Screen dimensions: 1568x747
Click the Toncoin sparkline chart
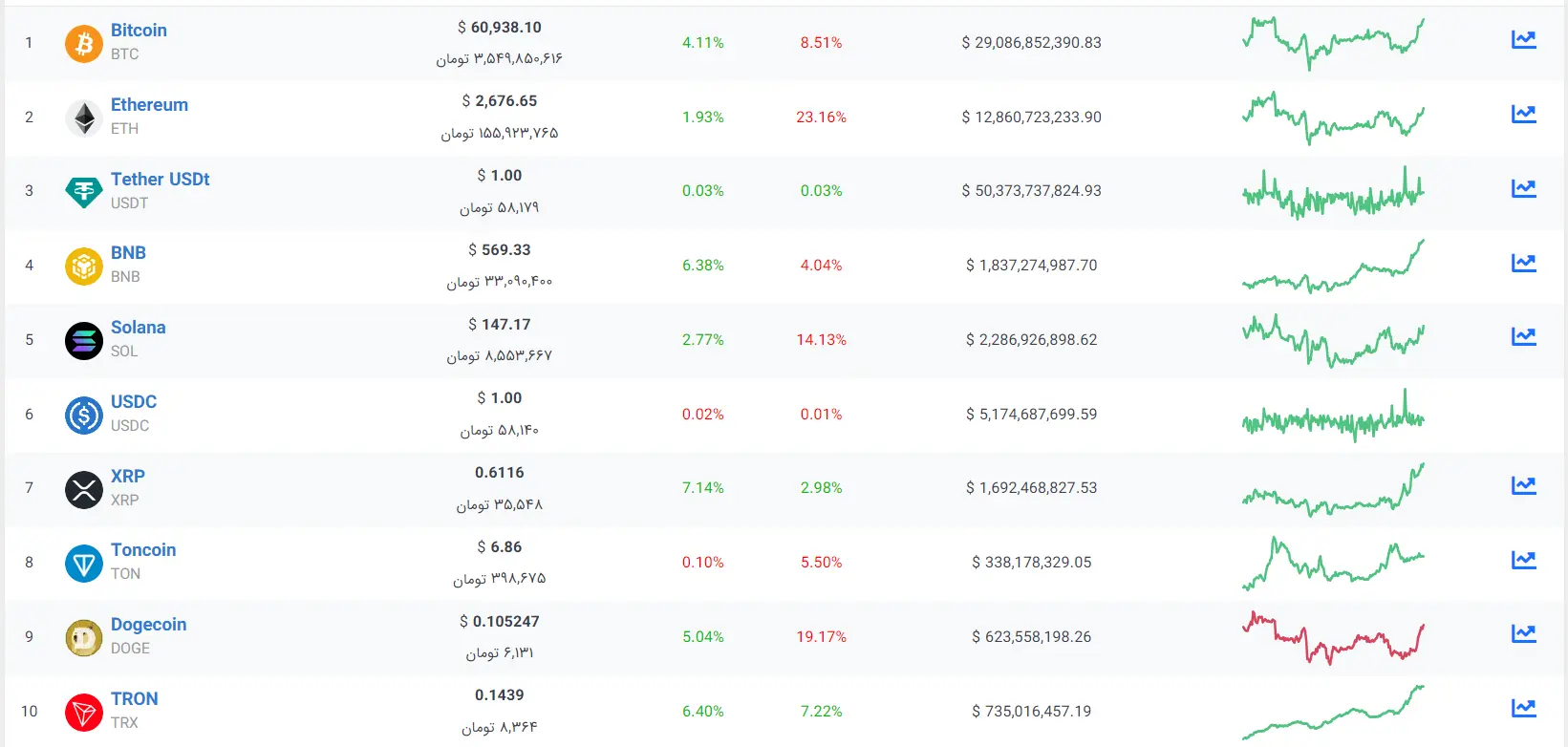tap(1333, 564)
